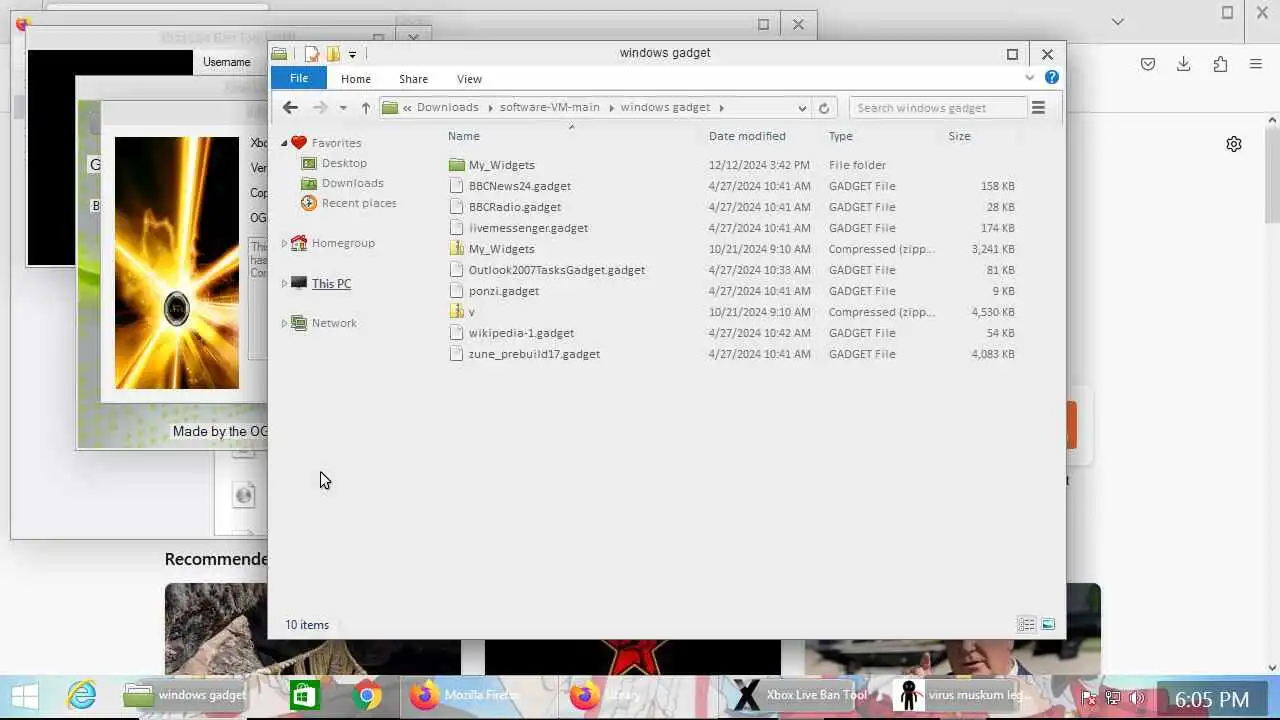Go up one folder with Up arrow
Screen dimensions: 1280x720
(366, 108)
